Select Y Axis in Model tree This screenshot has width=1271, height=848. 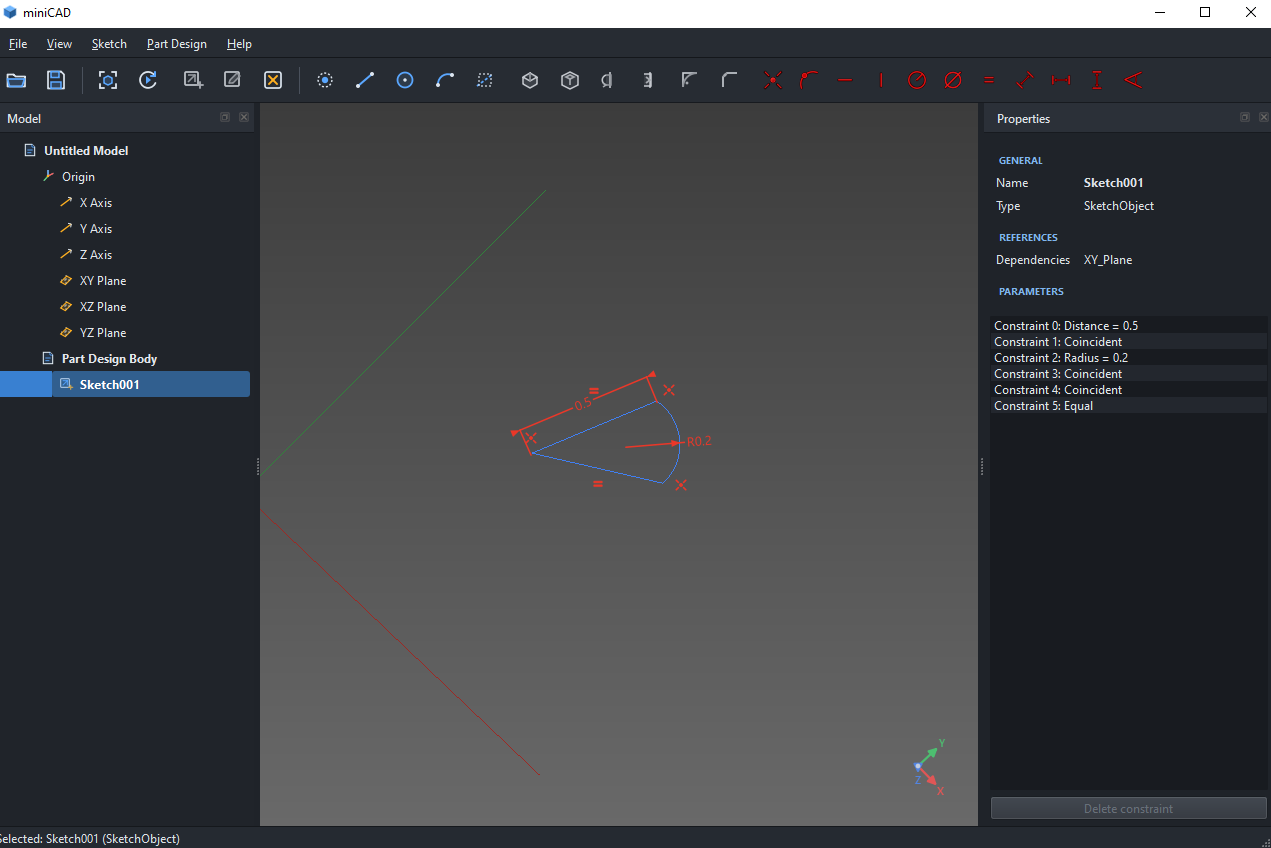[x=96, y=229]
